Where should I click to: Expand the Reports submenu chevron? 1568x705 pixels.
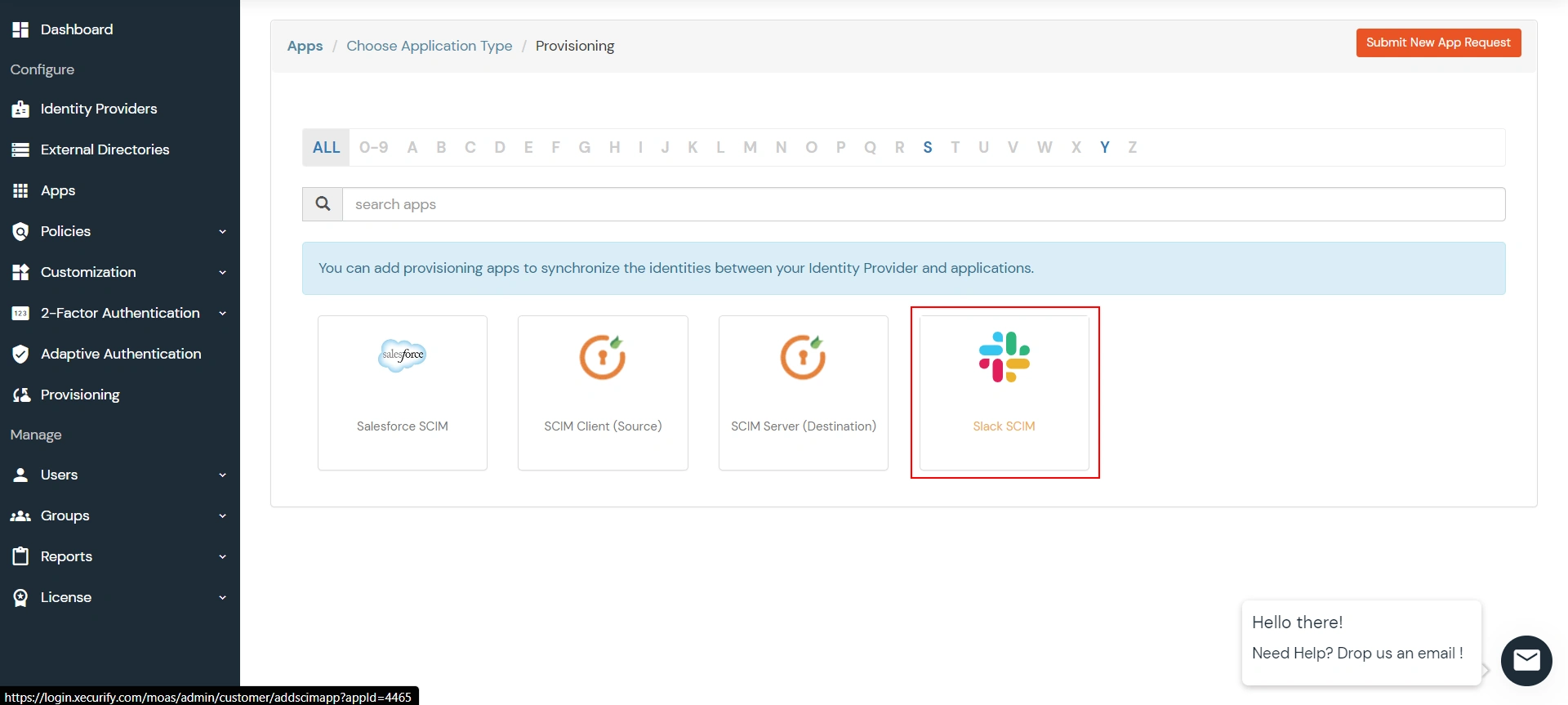click(222, 556)
